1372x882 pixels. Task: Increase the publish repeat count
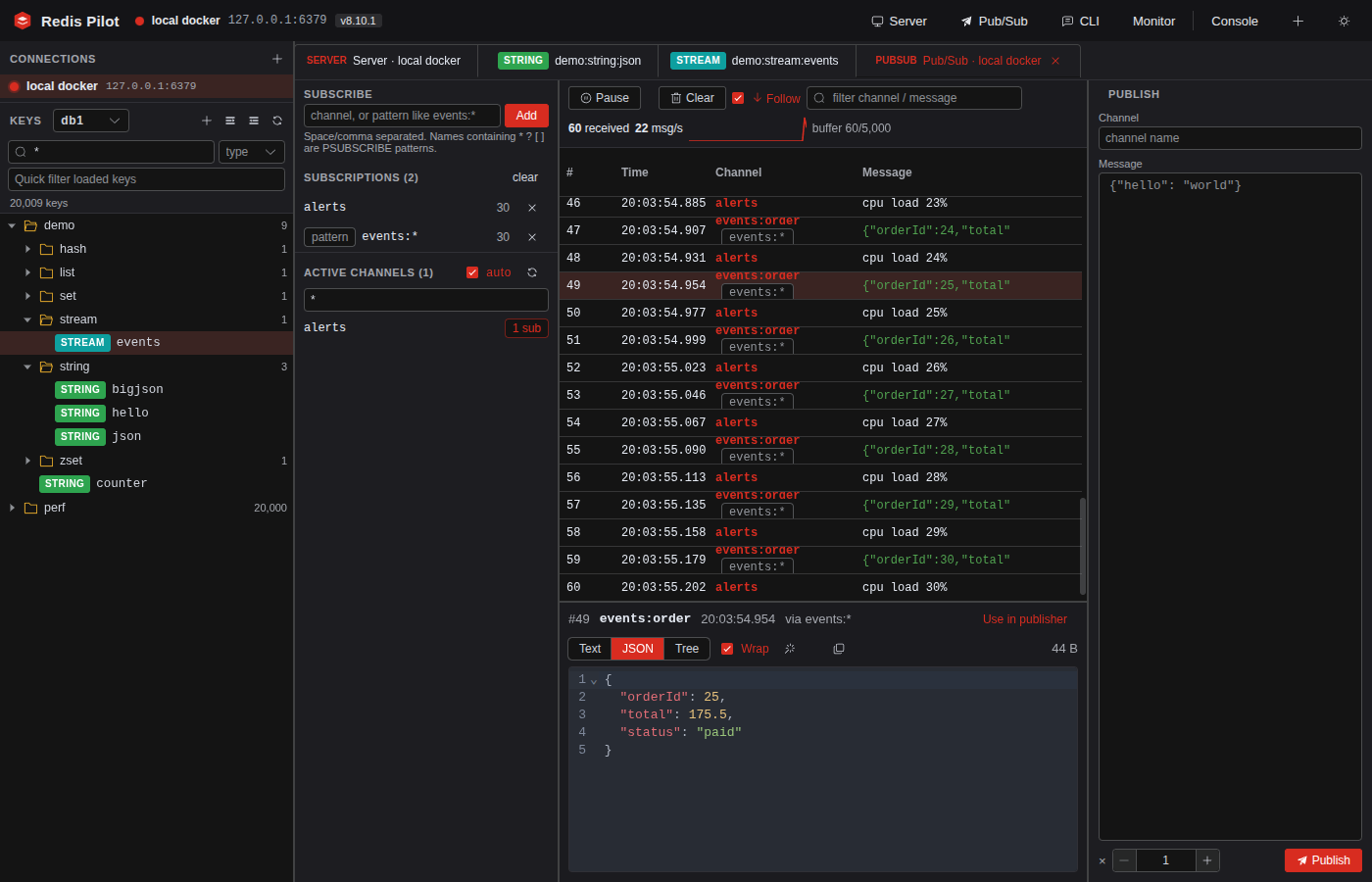tap(1207, 860)
